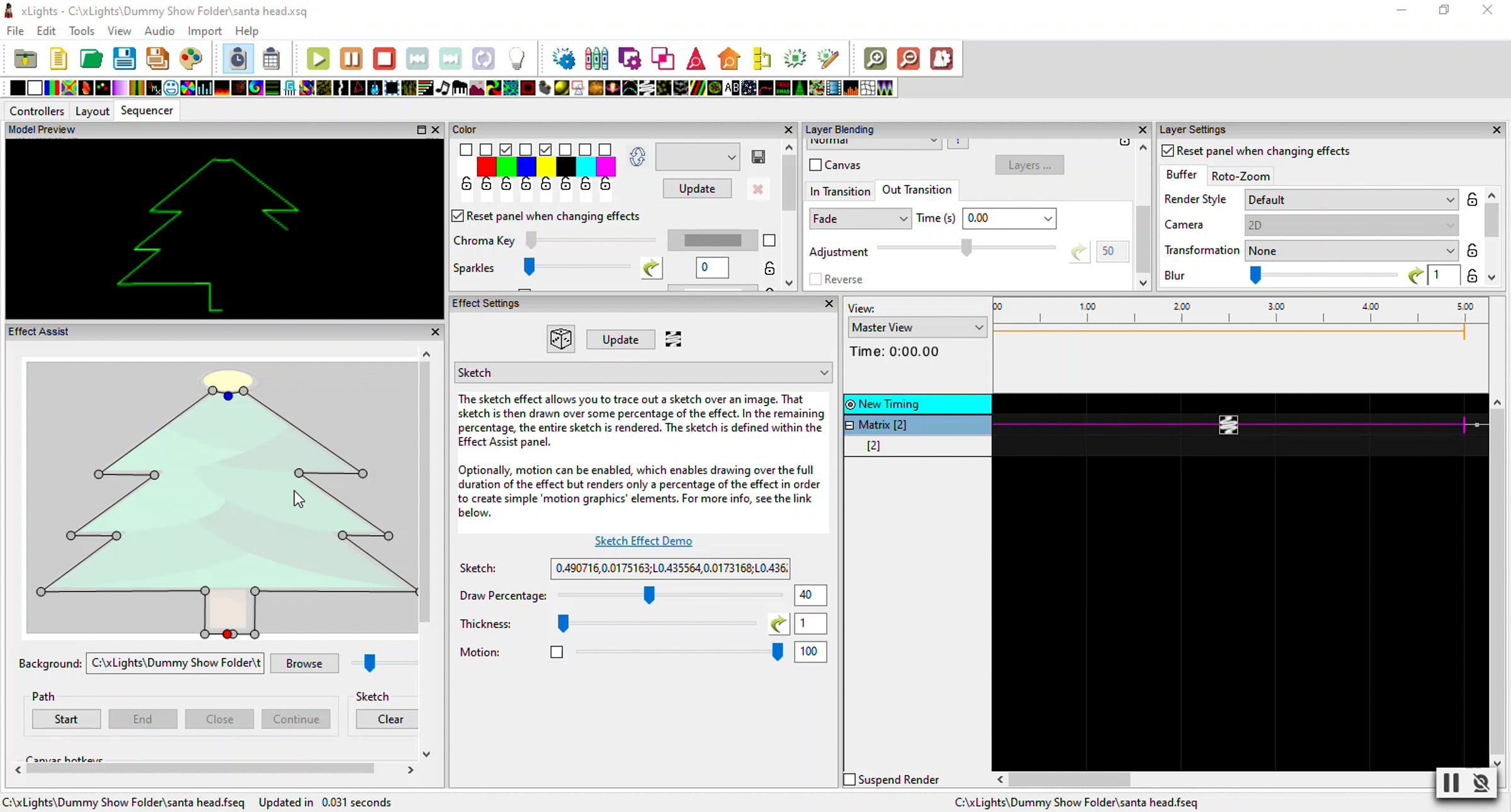Click the red color swatch

(486, 167)
